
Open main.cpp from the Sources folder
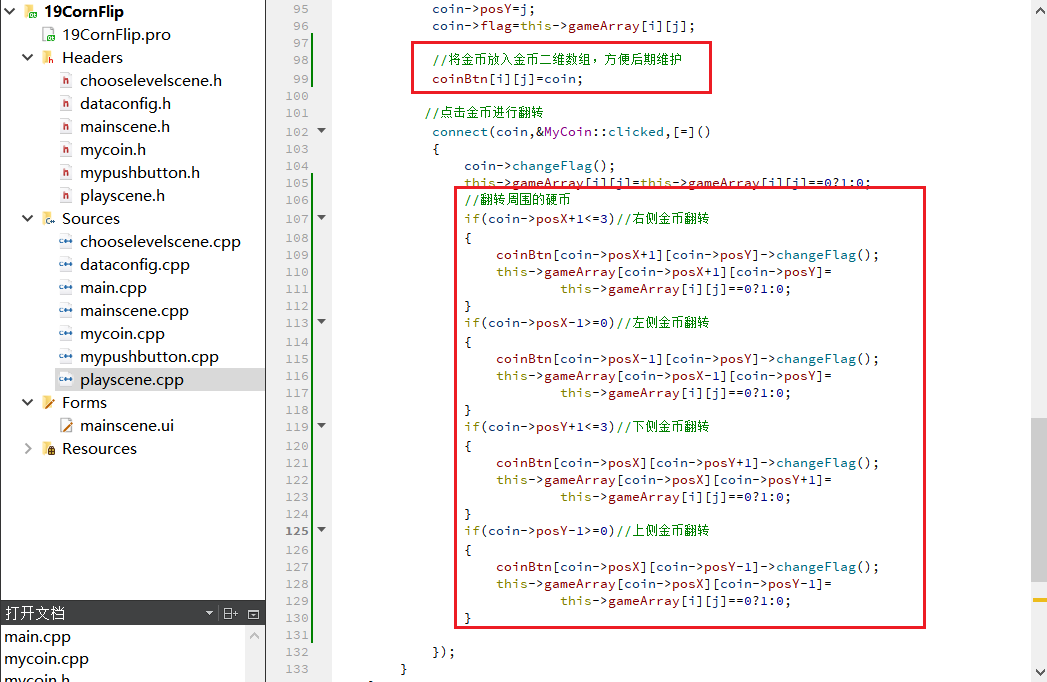point(114,288)
